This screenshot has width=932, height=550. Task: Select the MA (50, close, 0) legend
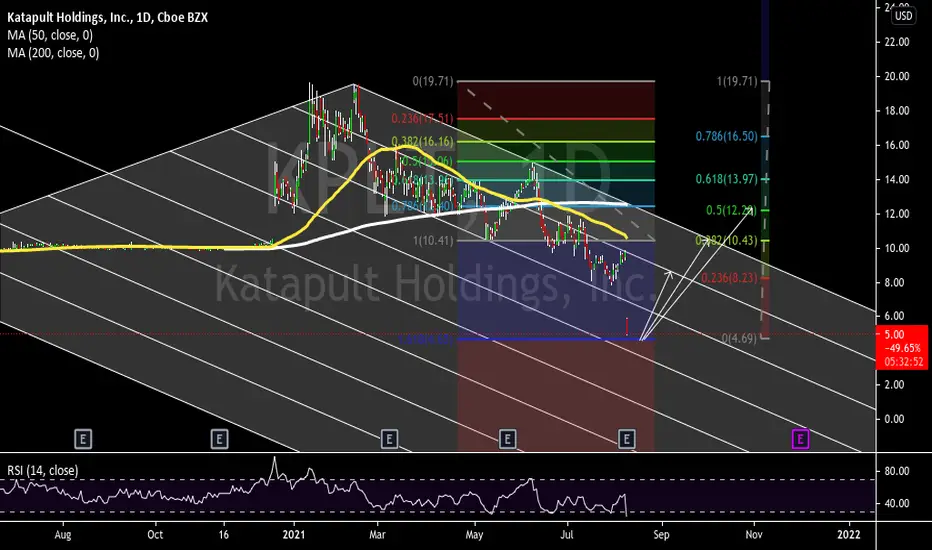point(50,35)
